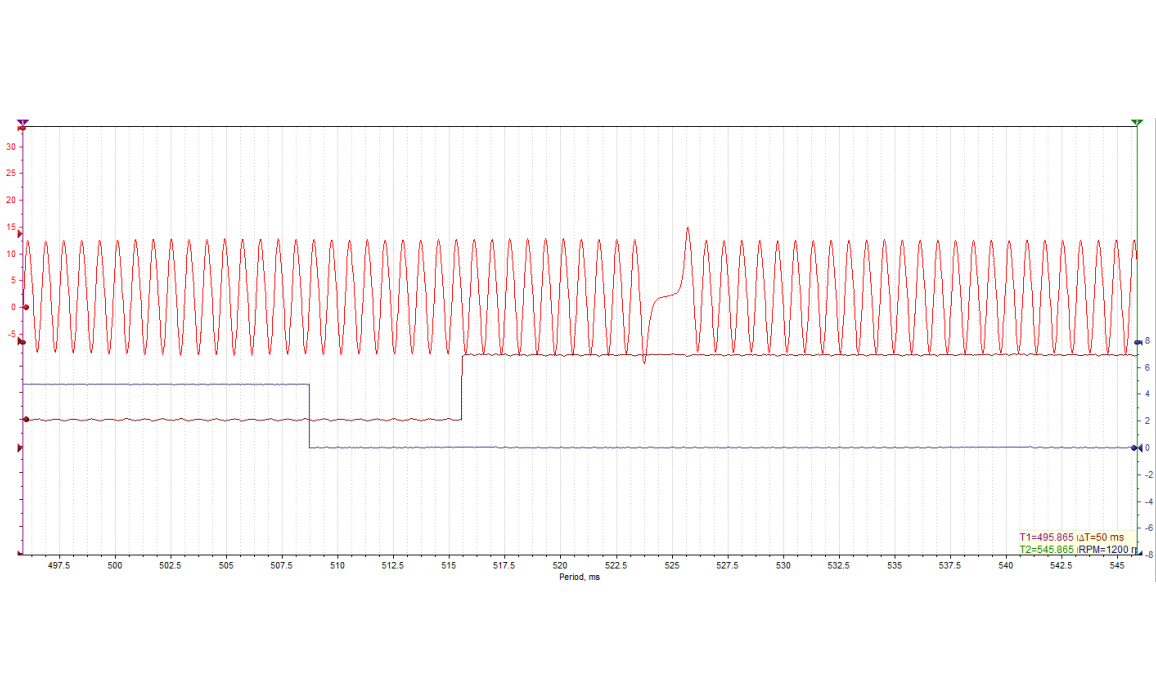Screen dimensions: 1156x700
Task: Click the blue trace falling edge near 508.75 ms
Action: pyautogui.click(x=309, y=416)
